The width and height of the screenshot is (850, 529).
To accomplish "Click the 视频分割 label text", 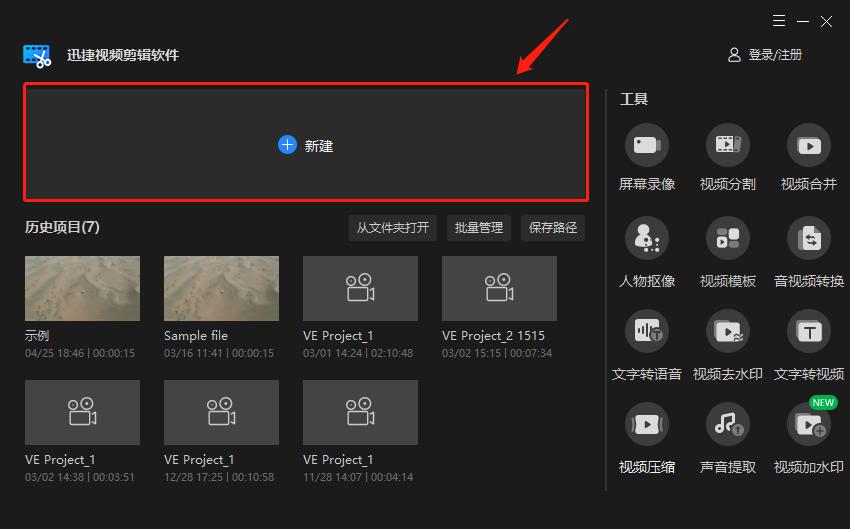I will click(x=727, y=184).
